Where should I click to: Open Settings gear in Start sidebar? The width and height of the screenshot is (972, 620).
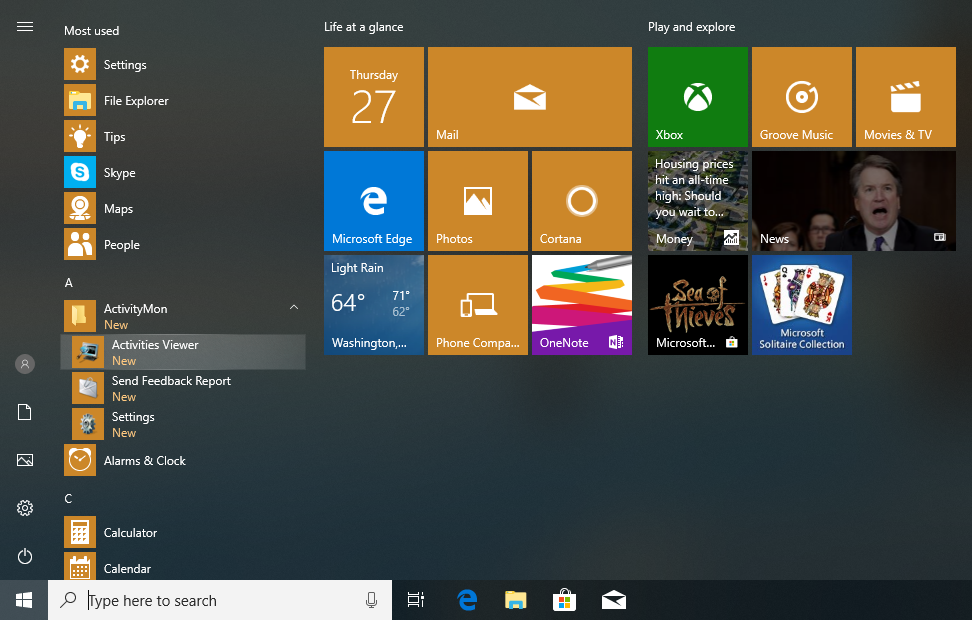(25, 508)
